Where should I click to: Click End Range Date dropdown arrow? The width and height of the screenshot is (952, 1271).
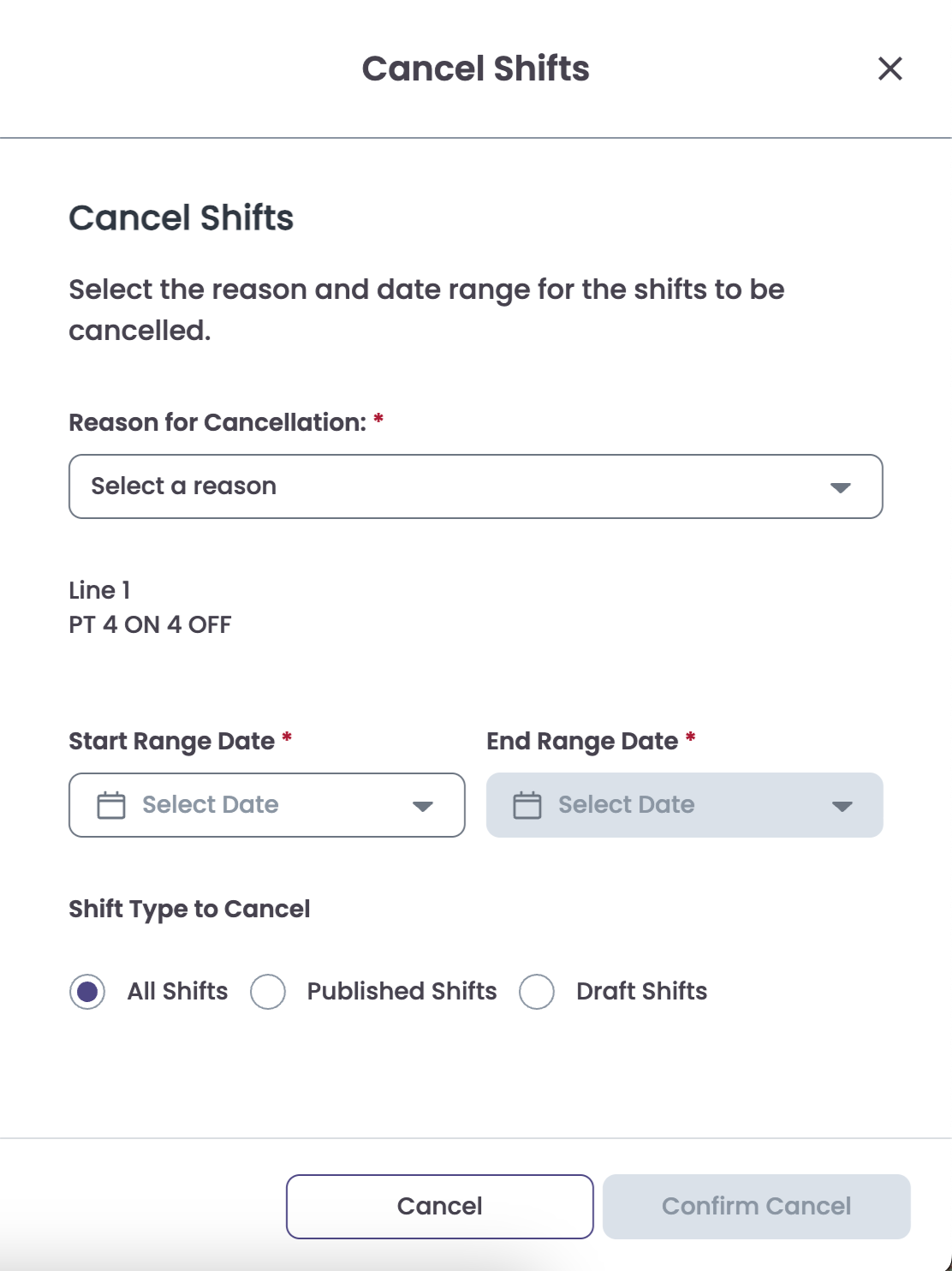click(x=842, y=806)
